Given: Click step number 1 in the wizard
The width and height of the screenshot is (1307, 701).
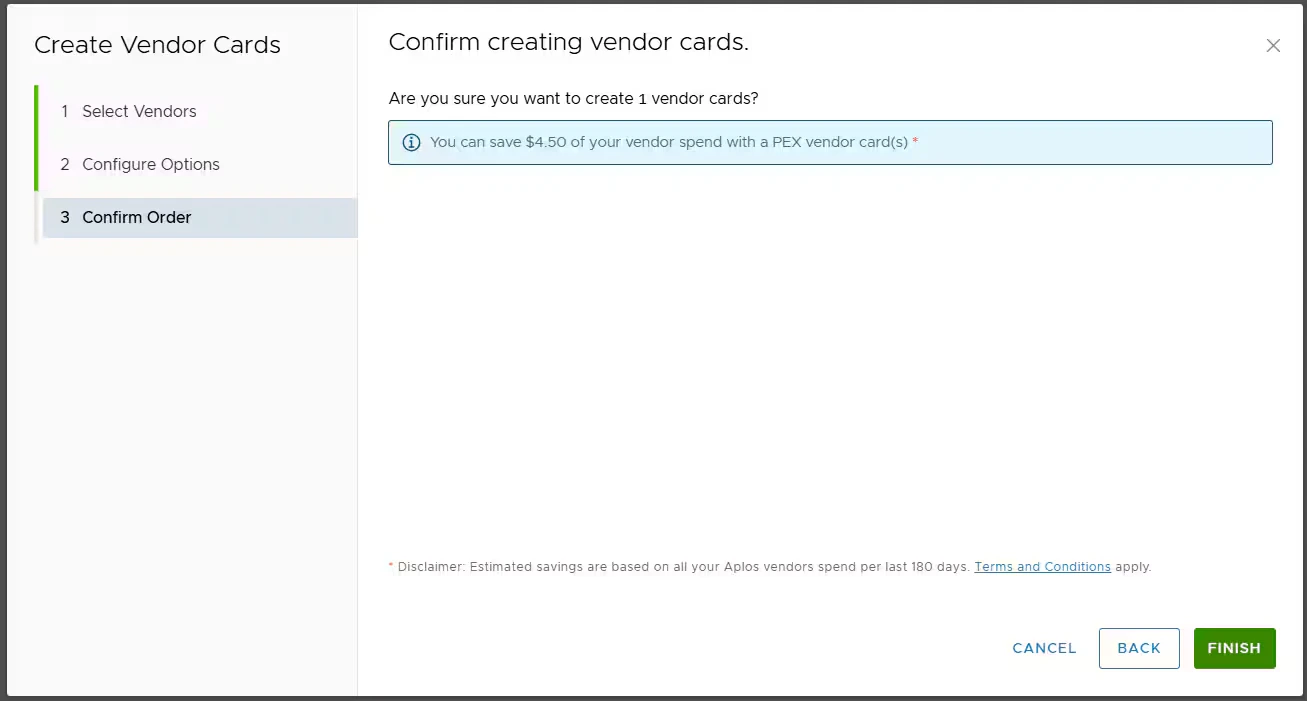Looking at the screenshot, I should (x=64, y=111).
